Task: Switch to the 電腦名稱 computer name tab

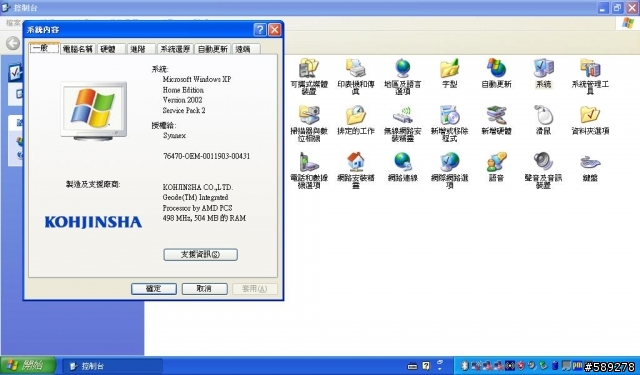Action: pyautogui.click(x=78, y=49)
